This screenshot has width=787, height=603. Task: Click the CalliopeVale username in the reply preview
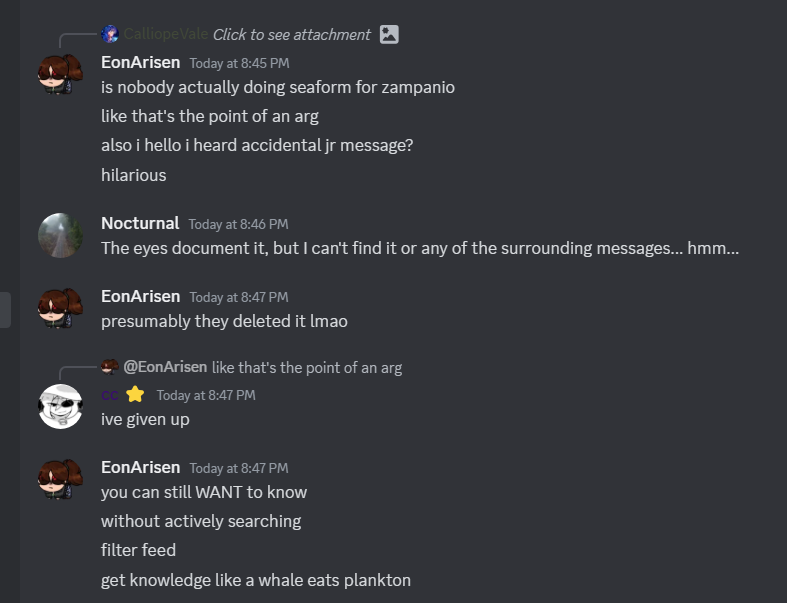166,35
